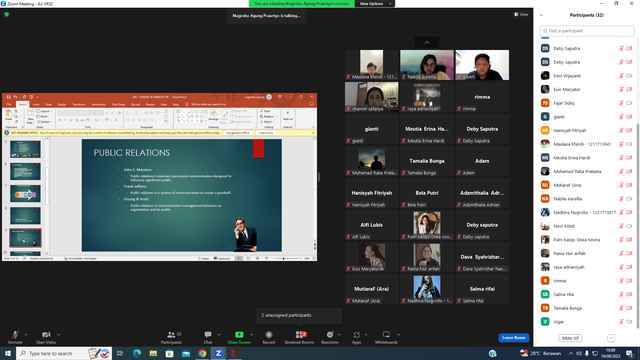Click the Task View icon in the taskbar
The height and width of the screenshot is (360, 640).
coord(120,353)
